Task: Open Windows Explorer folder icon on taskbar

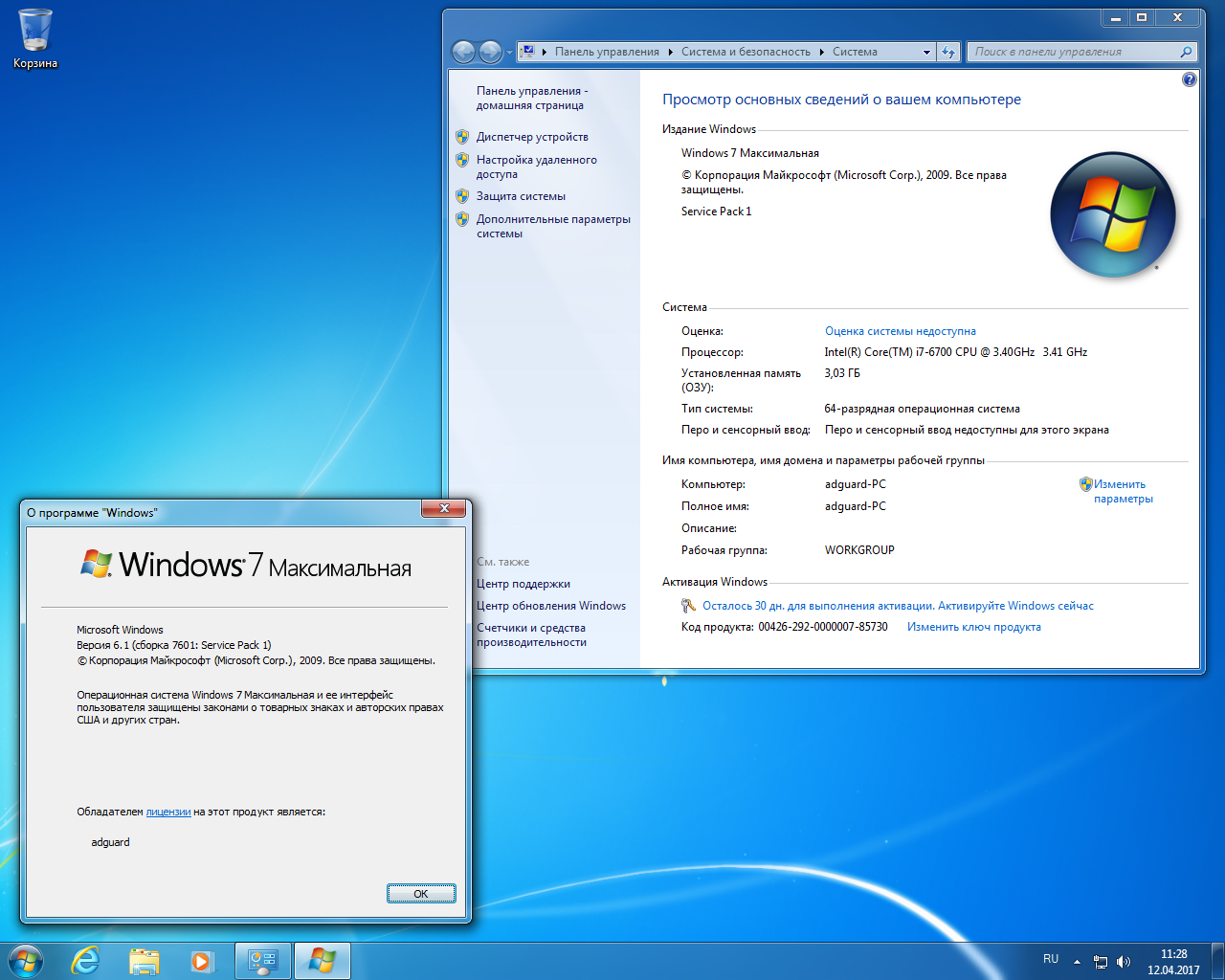Action: pyautogui.click(x=145, y=961)
